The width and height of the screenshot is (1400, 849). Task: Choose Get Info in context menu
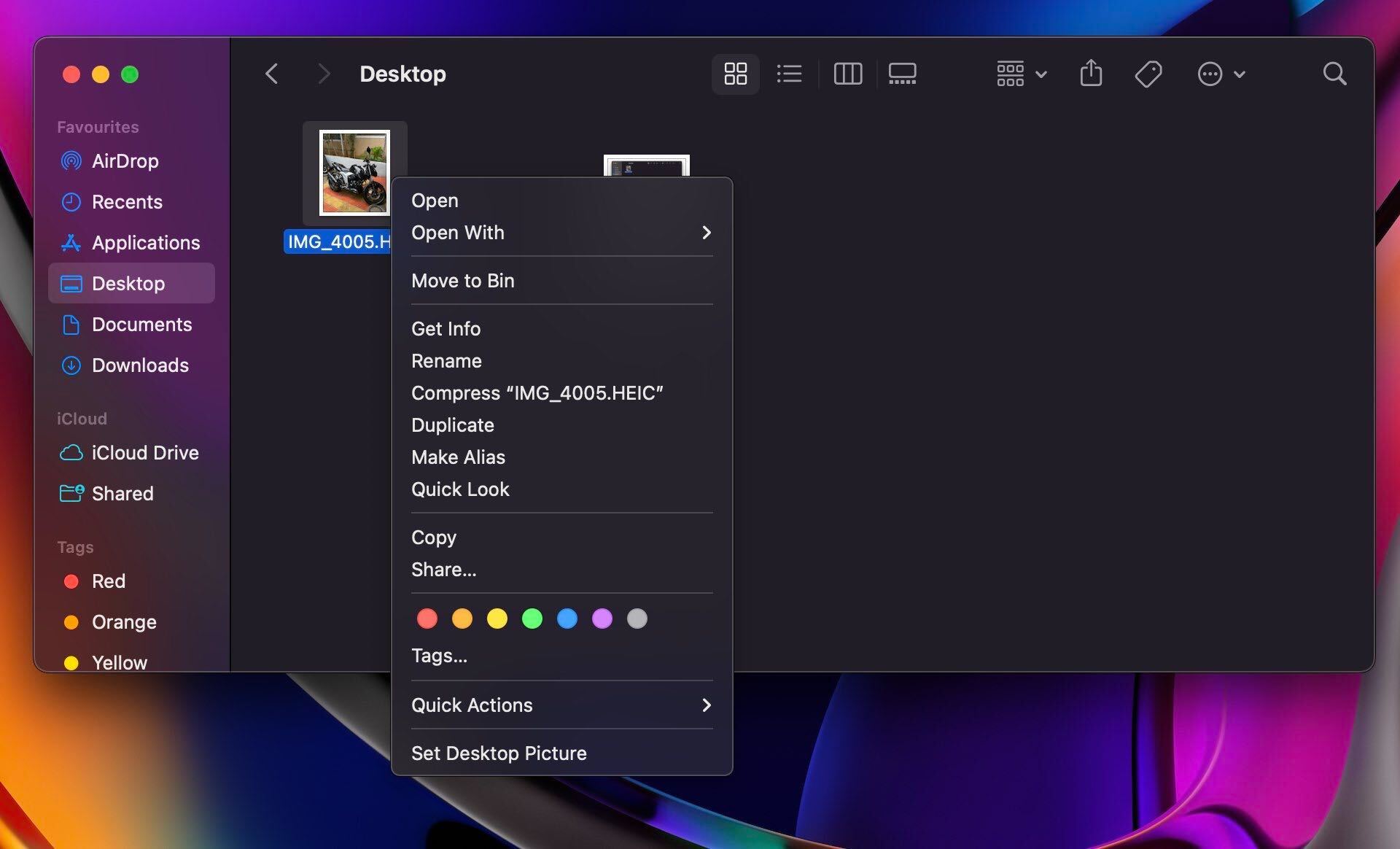(x=561, y=328)
